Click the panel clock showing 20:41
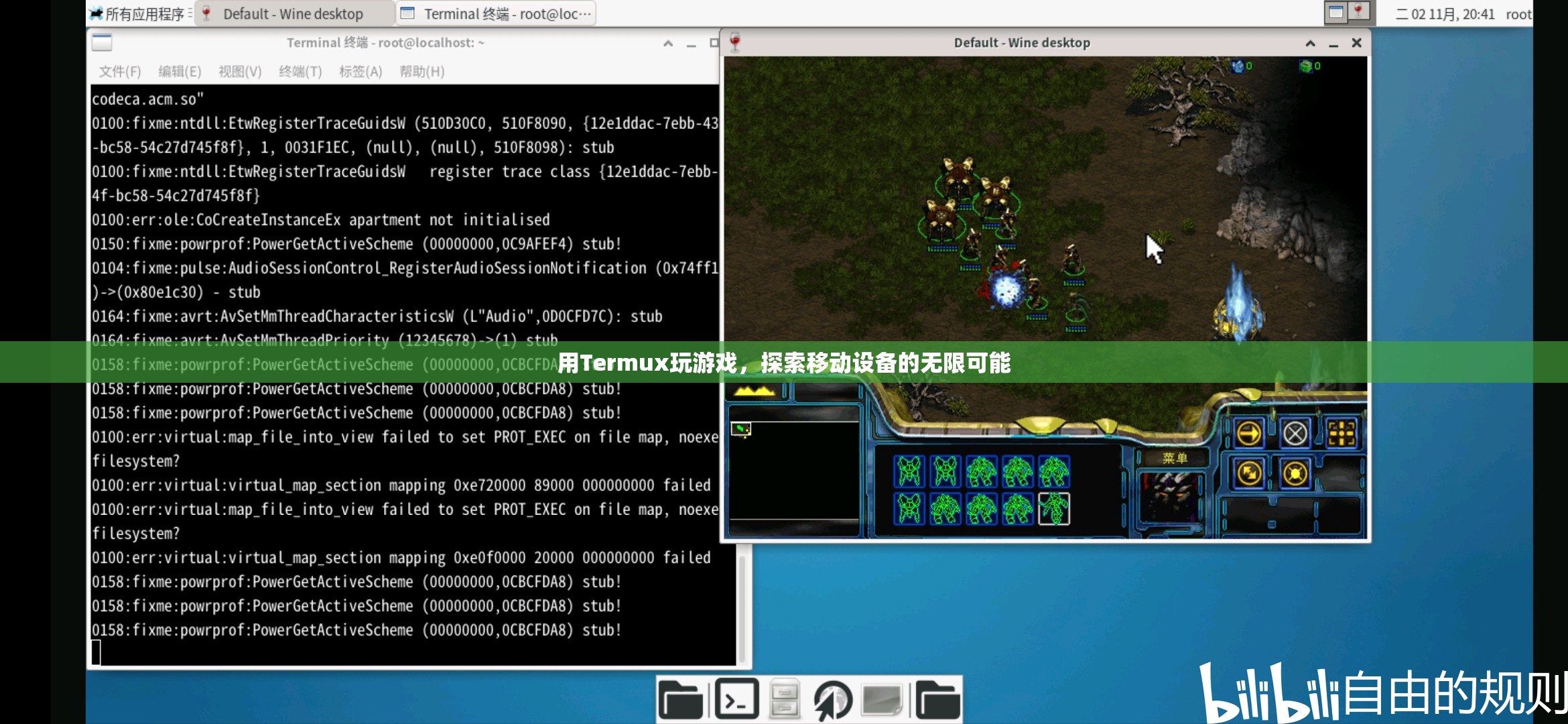 pyautogui.click(x=1445, y=14)
